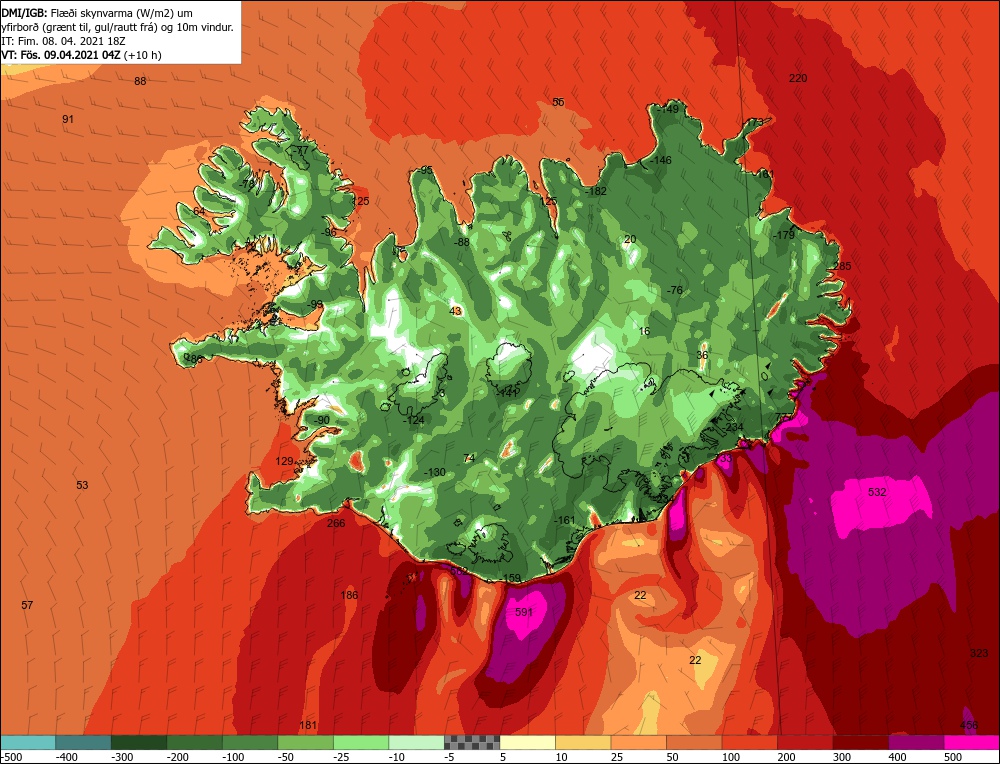Click the 186 value in the dark red sea
The image size is (1000, 764).
point(349,596)
